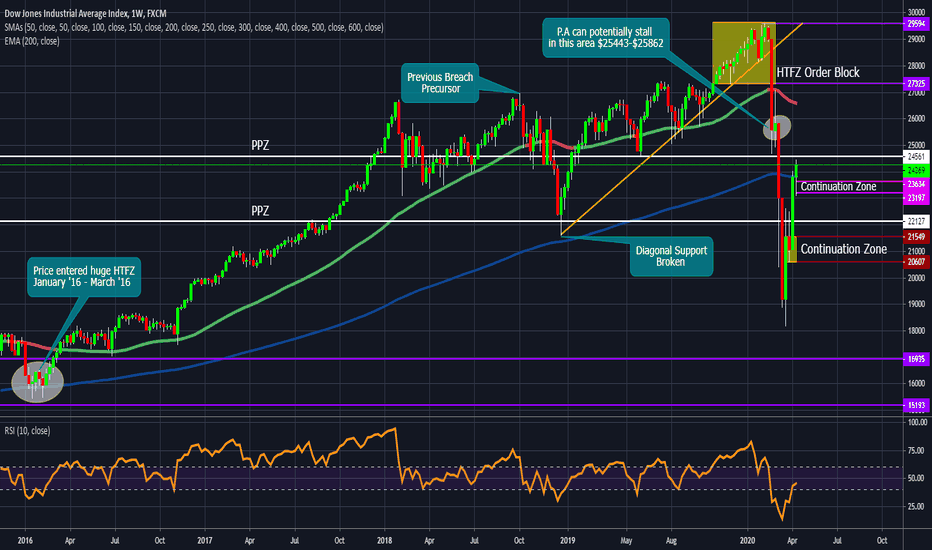Screen dimensions: 932x550
Task: Click the 2018 label on time axis
Action: tap(385, 540)
